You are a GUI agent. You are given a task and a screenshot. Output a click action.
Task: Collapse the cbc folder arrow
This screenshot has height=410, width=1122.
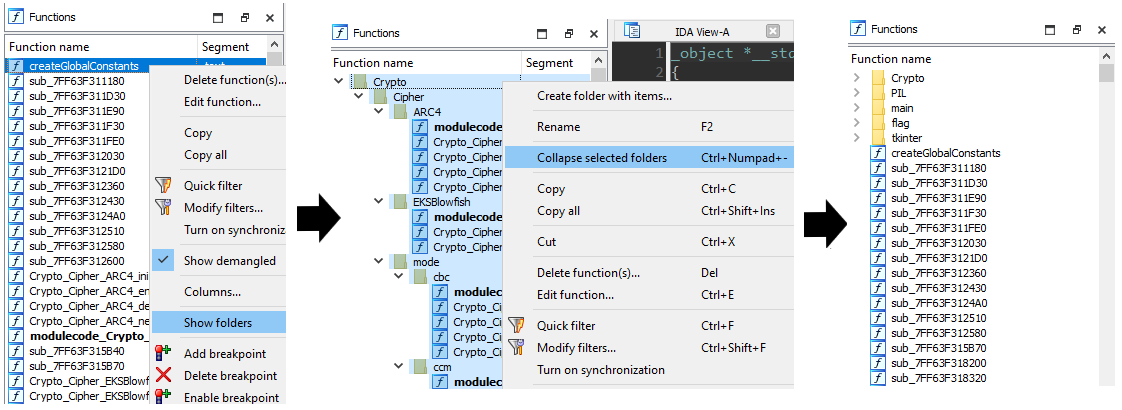click(x=399, y=277)
